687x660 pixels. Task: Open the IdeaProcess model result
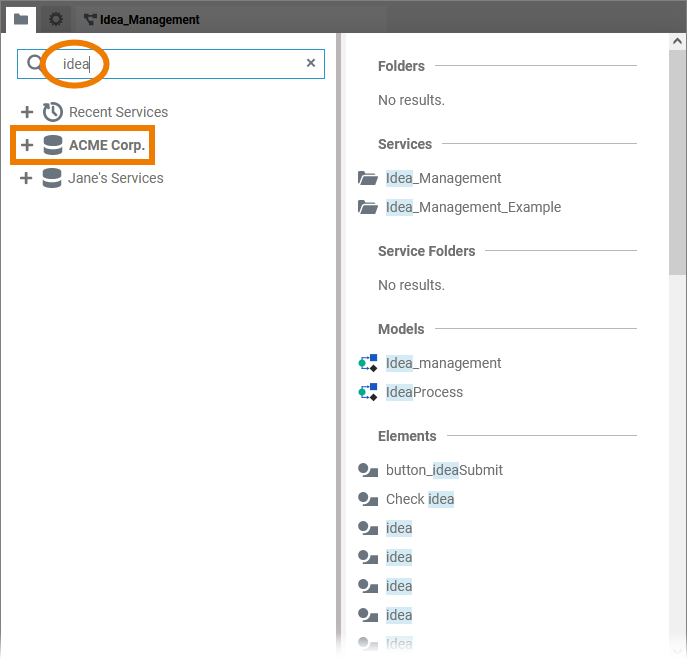(424, 392)
